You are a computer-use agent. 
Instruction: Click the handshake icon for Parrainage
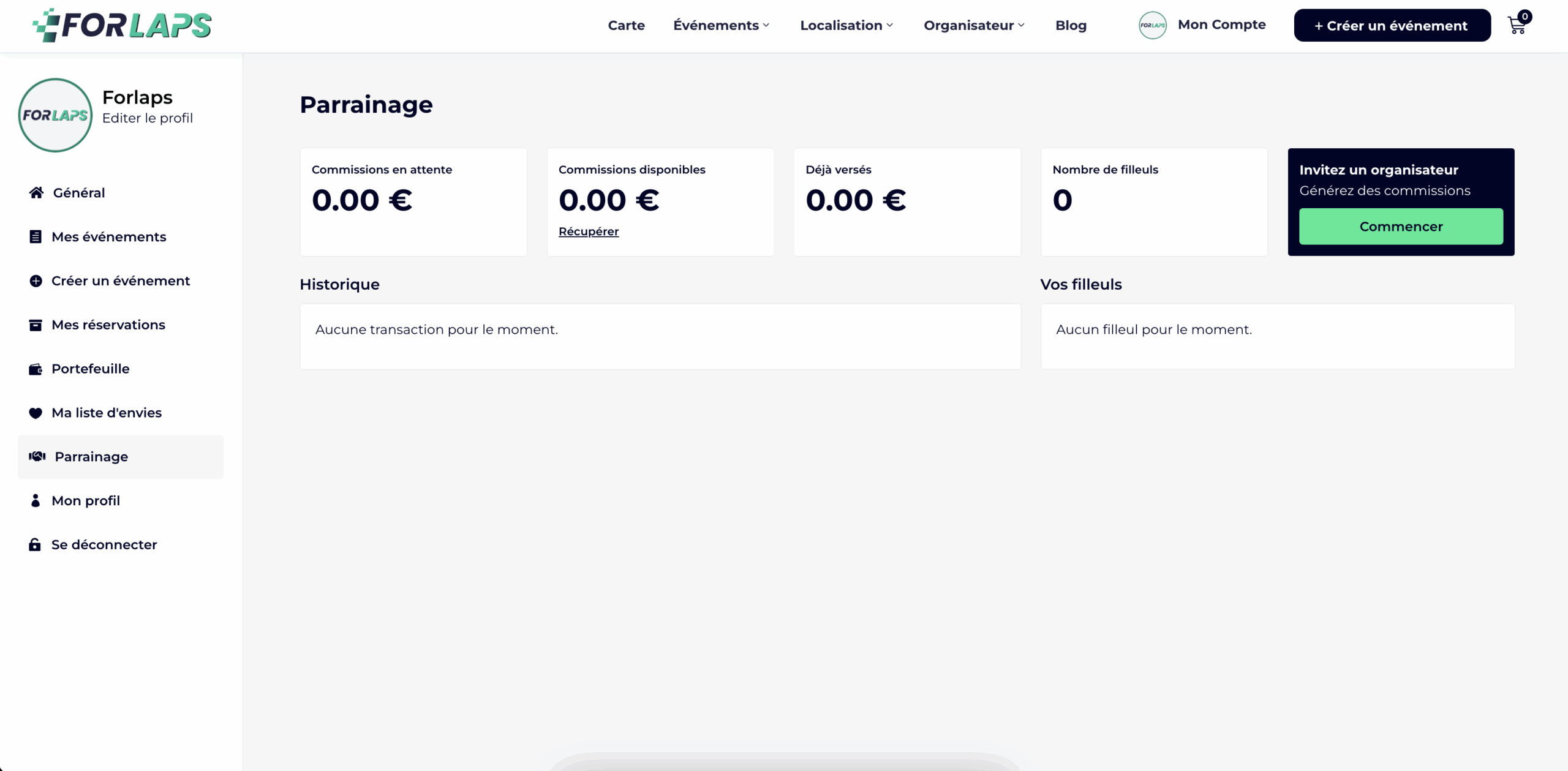pos(37,457)
